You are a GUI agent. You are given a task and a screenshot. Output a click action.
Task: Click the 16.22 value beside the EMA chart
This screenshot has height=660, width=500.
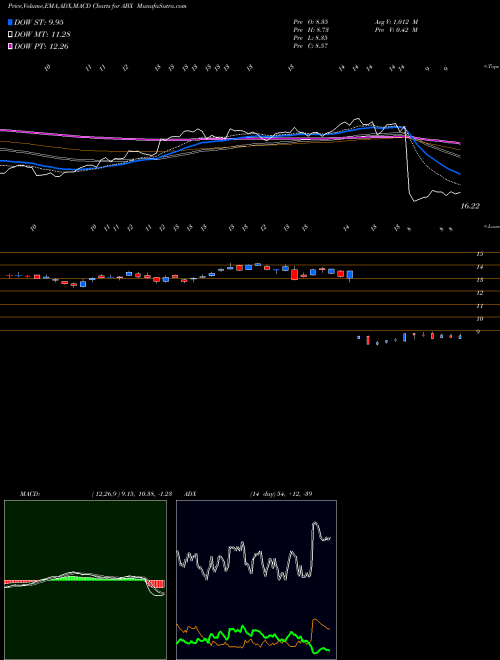pos(470,206)
